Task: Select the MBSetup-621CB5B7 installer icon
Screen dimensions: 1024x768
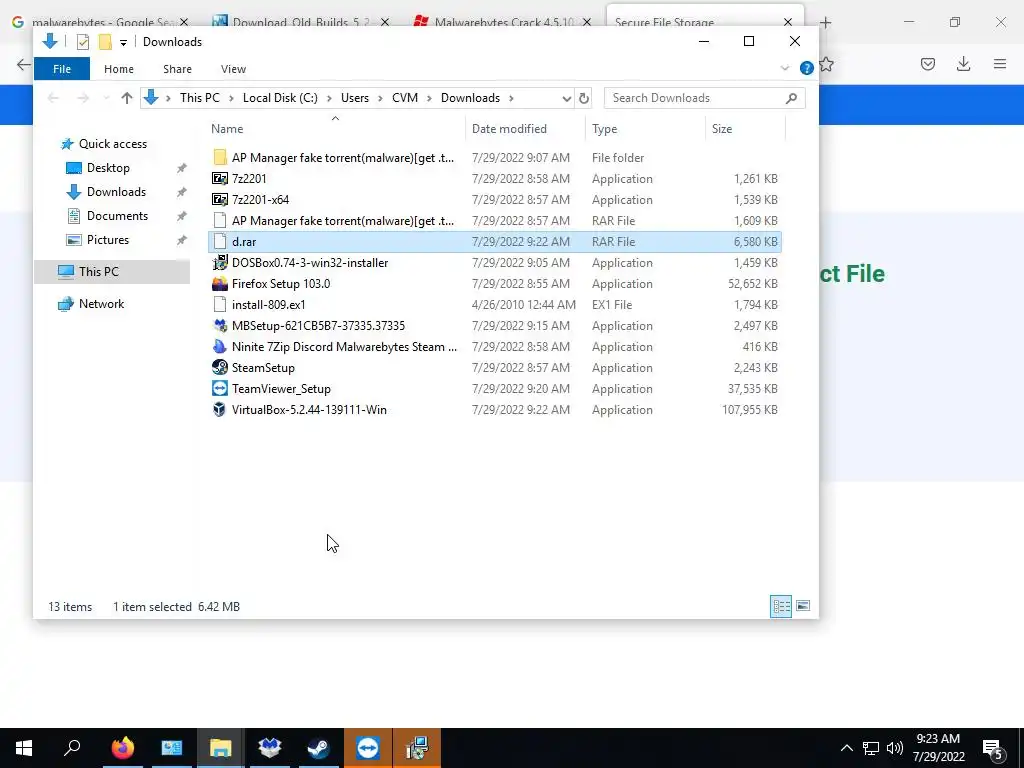Action: [x=220, y=325]
